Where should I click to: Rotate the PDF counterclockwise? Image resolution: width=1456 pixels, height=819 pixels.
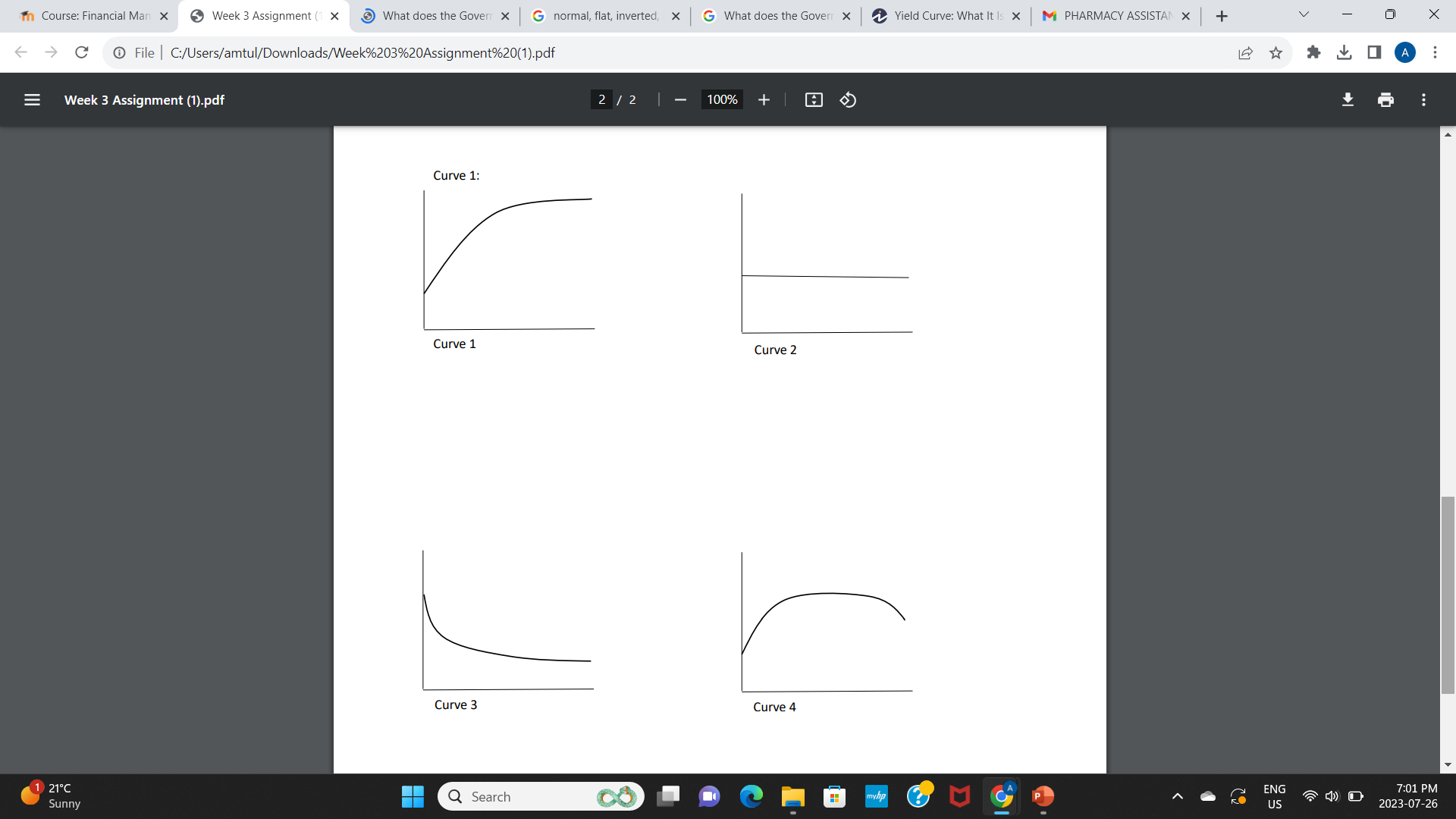tap(848, 99)
